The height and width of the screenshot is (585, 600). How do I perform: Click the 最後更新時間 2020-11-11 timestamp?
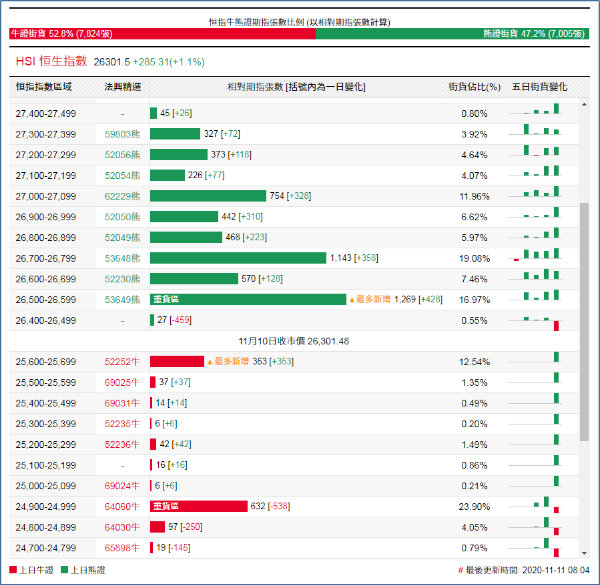(524, 570)
